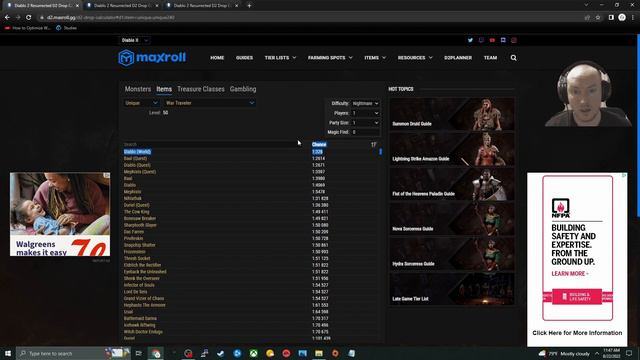Screen dimensions: 640x360
Task: Open the Party Size dropdown
Action: [x=365, y=123]
